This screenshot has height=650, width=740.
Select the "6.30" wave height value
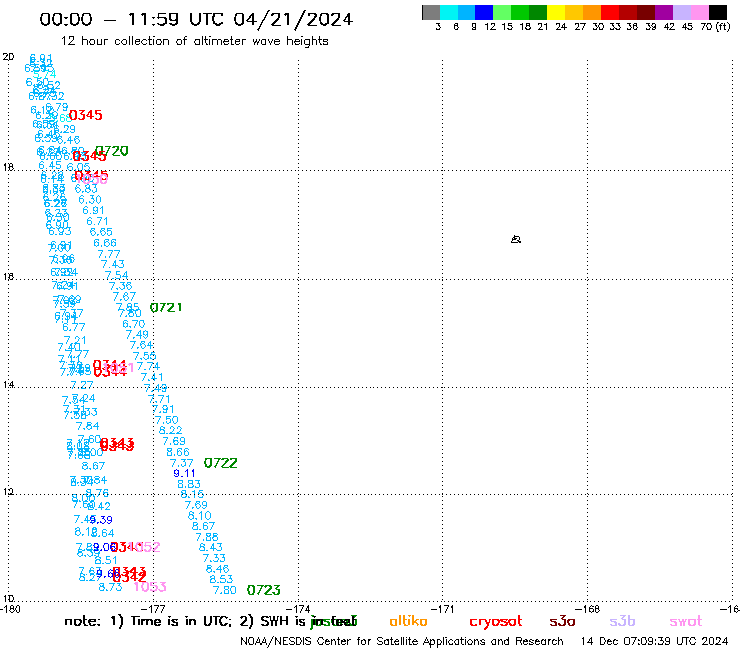[90, 200]
